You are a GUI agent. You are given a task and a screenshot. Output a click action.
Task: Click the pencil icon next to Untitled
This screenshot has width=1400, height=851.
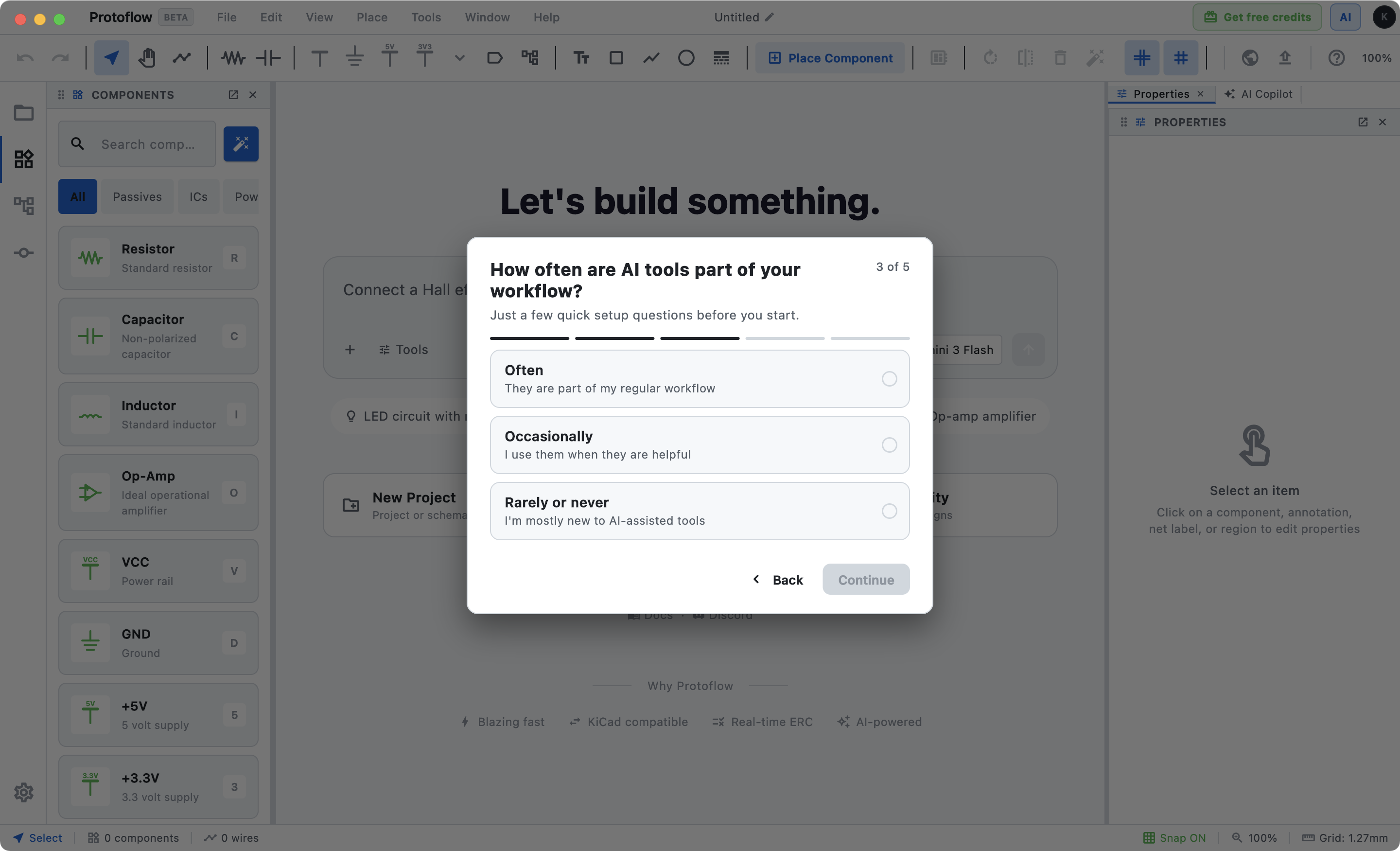[770, 17]
